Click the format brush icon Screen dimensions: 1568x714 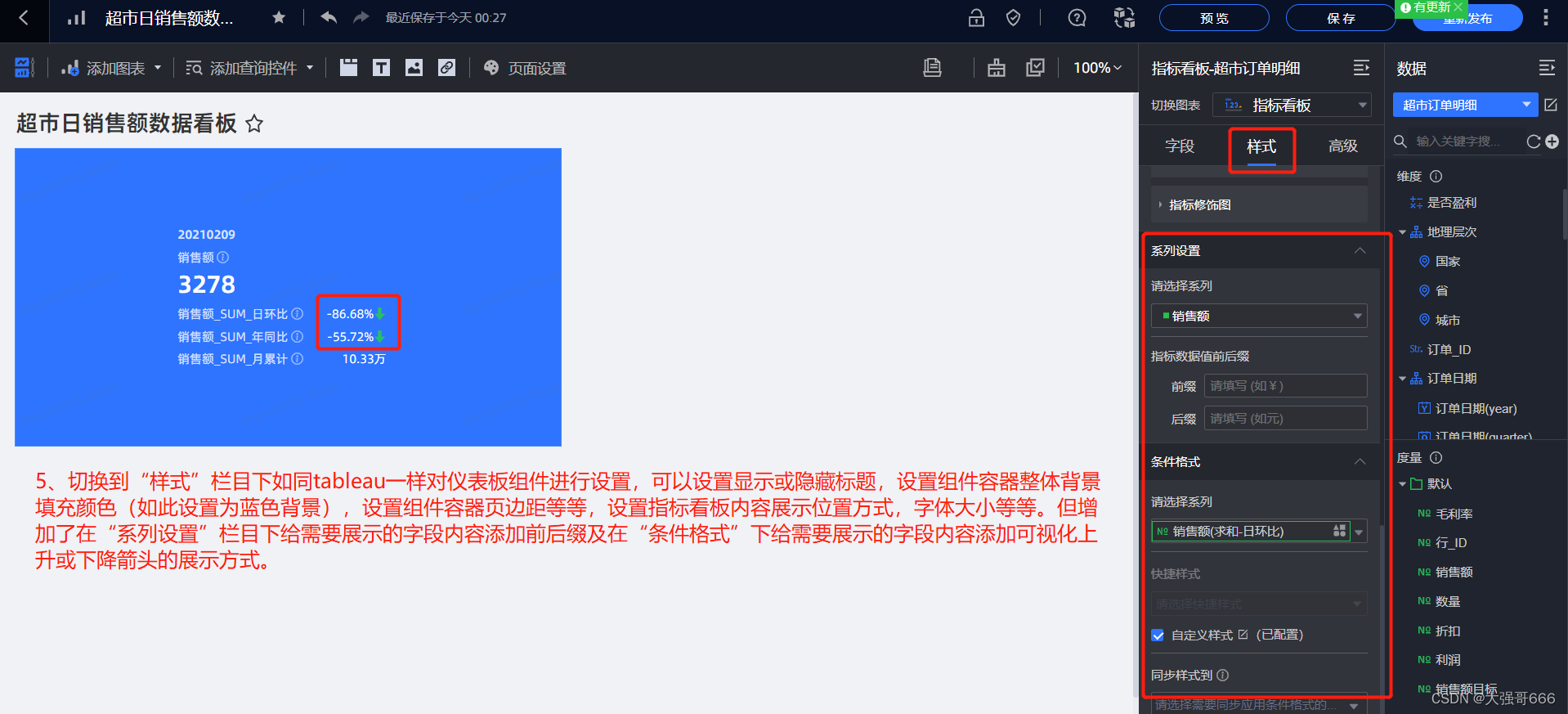click(x=996, y=68)
